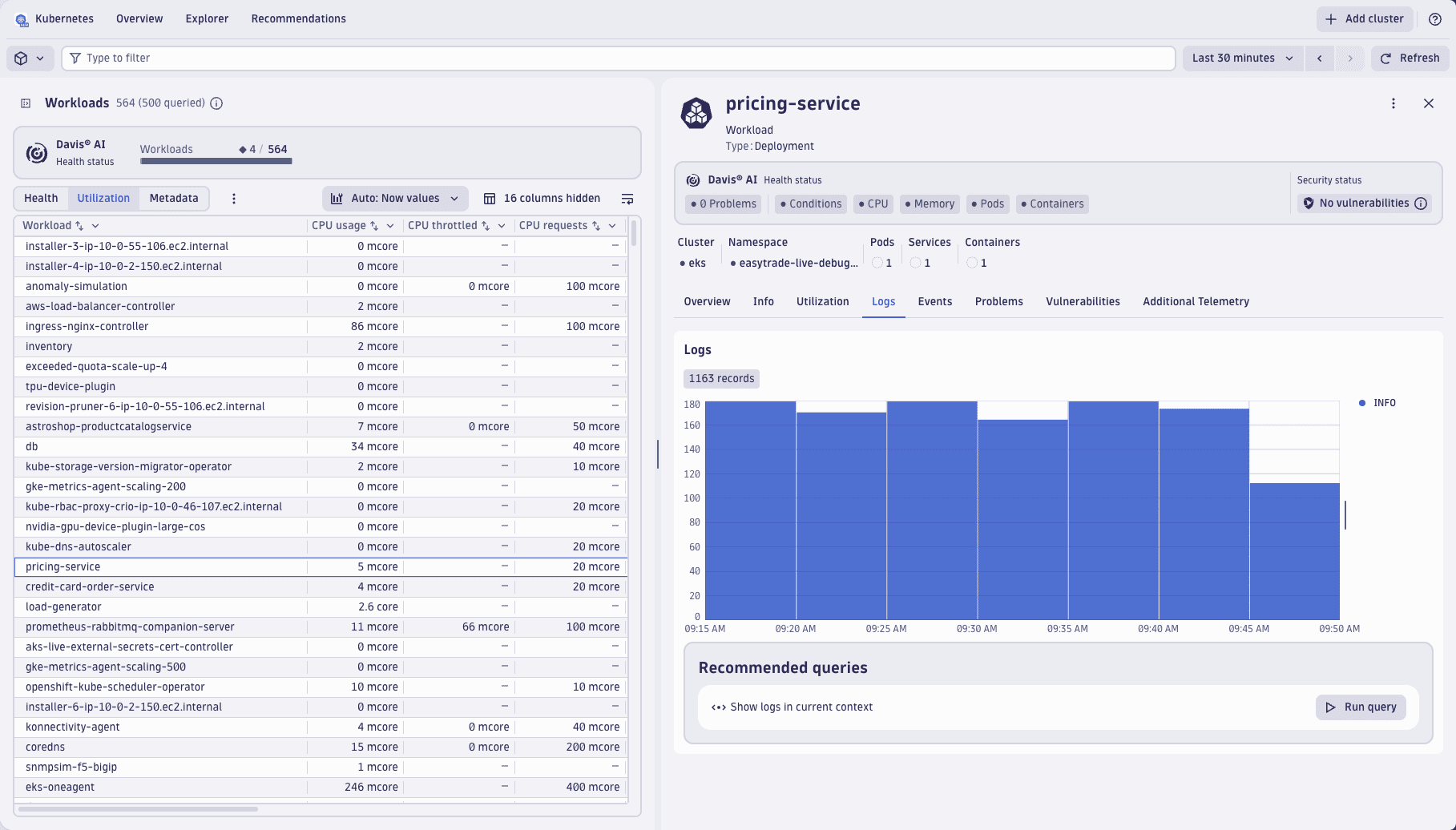Screen dimensions: 1456x830
Task: Open Workload column menu chevron
Action: pyautogui.click(x=95, y=226)
